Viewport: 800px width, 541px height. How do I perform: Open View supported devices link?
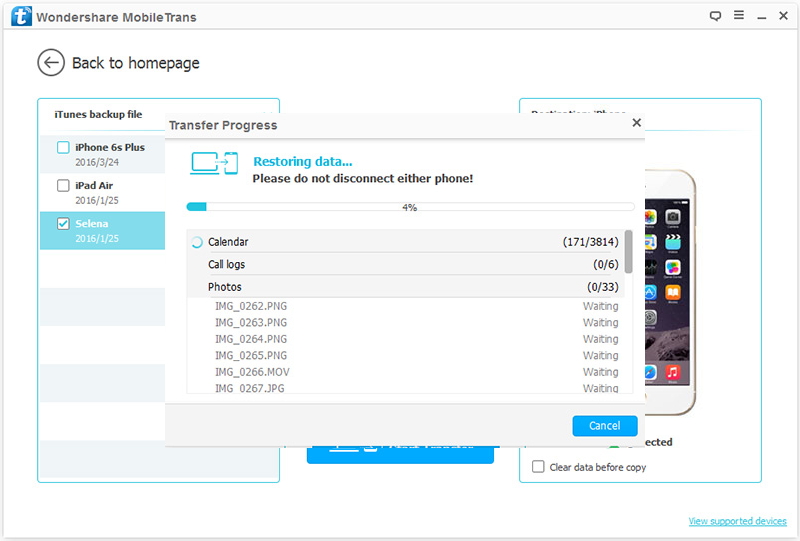[737, 521]
